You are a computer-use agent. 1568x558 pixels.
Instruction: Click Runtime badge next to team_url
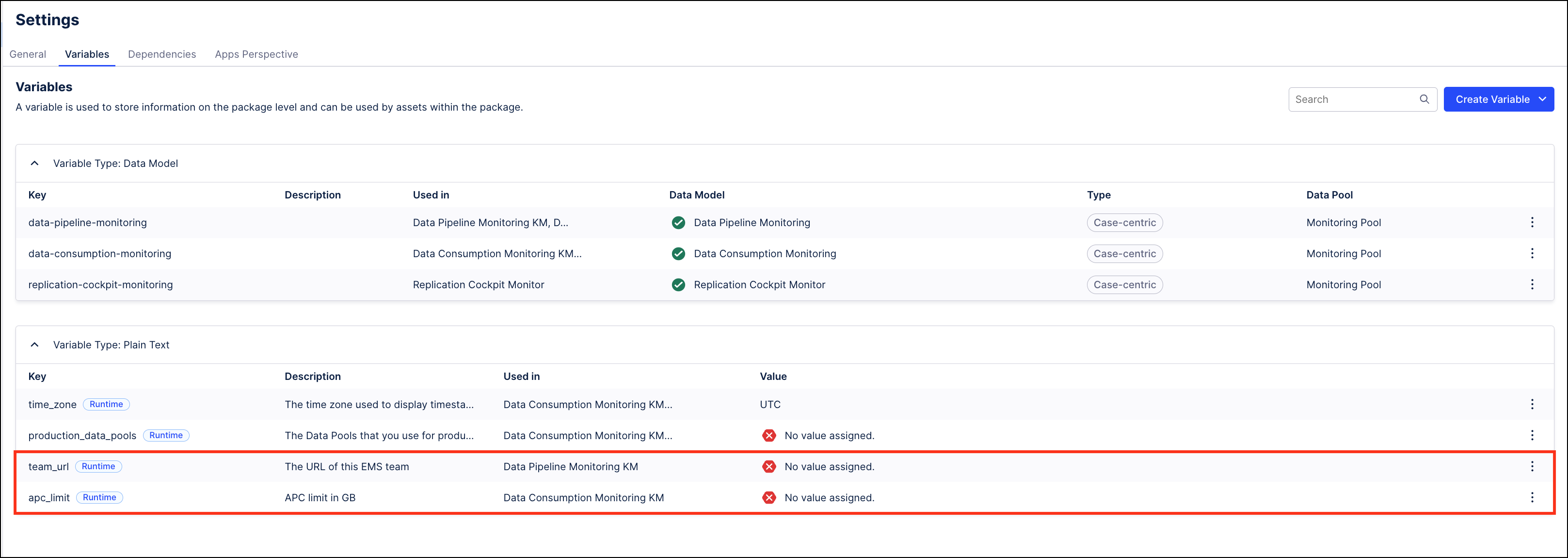tap(98, 467)
